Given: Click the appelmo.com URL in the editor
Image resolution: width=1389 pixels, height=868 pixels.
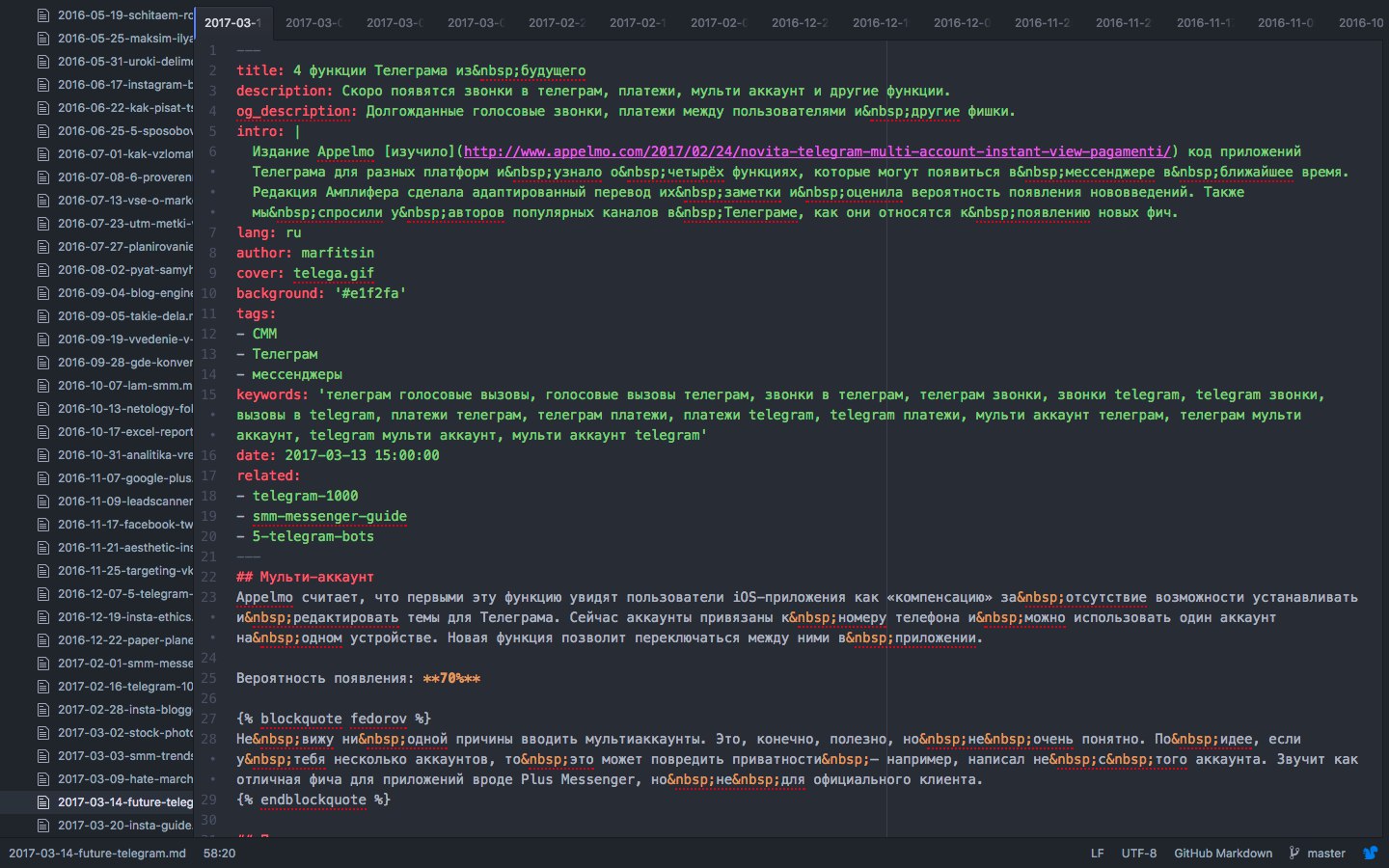Looking at the screenshot, I should tap(817, 151).
